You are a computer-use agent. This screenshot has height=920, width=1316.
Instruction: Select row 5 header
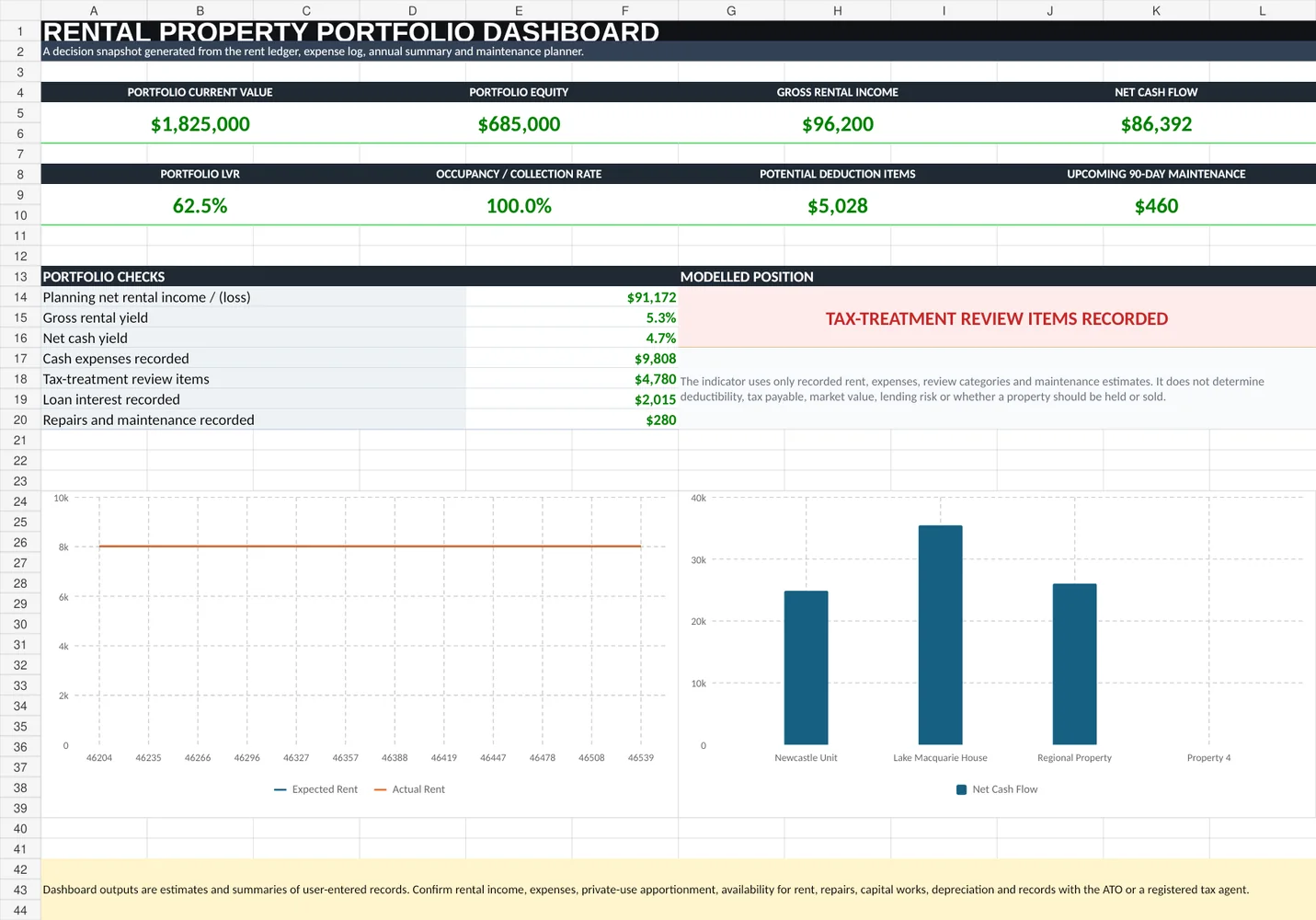tap(20, 113)
